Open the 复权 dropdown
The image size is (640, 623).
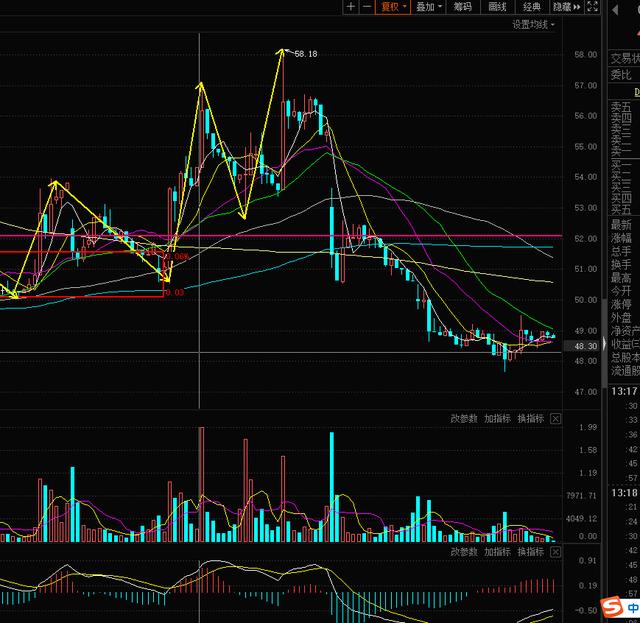(393, 7)
